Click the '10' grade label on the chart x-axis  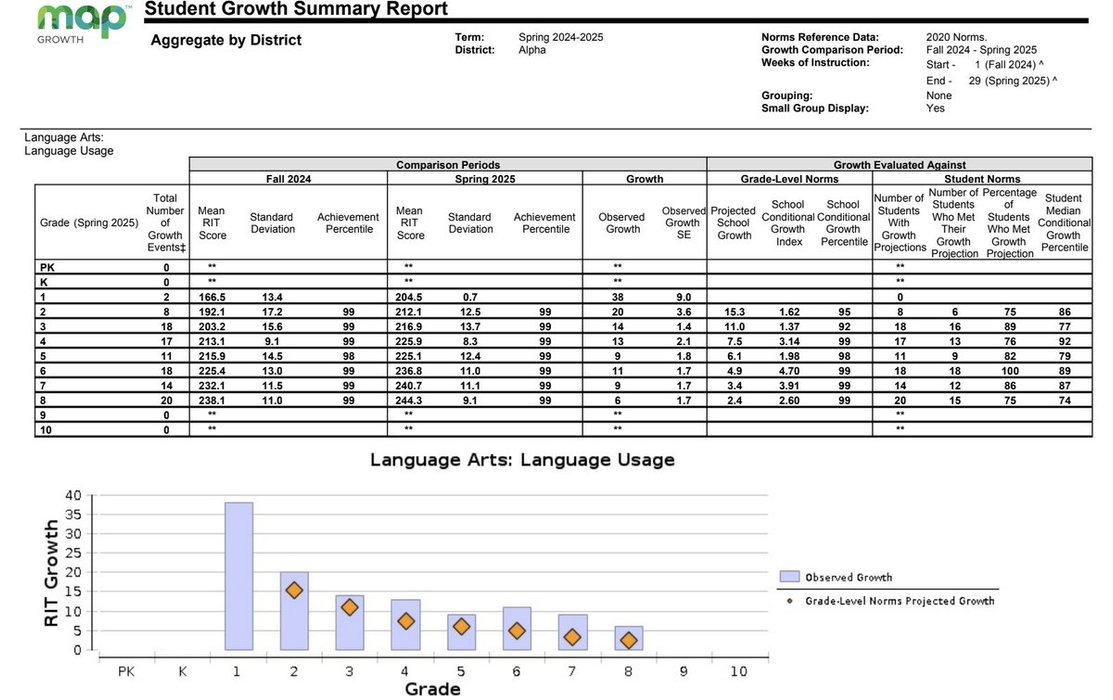click(738, 671)
